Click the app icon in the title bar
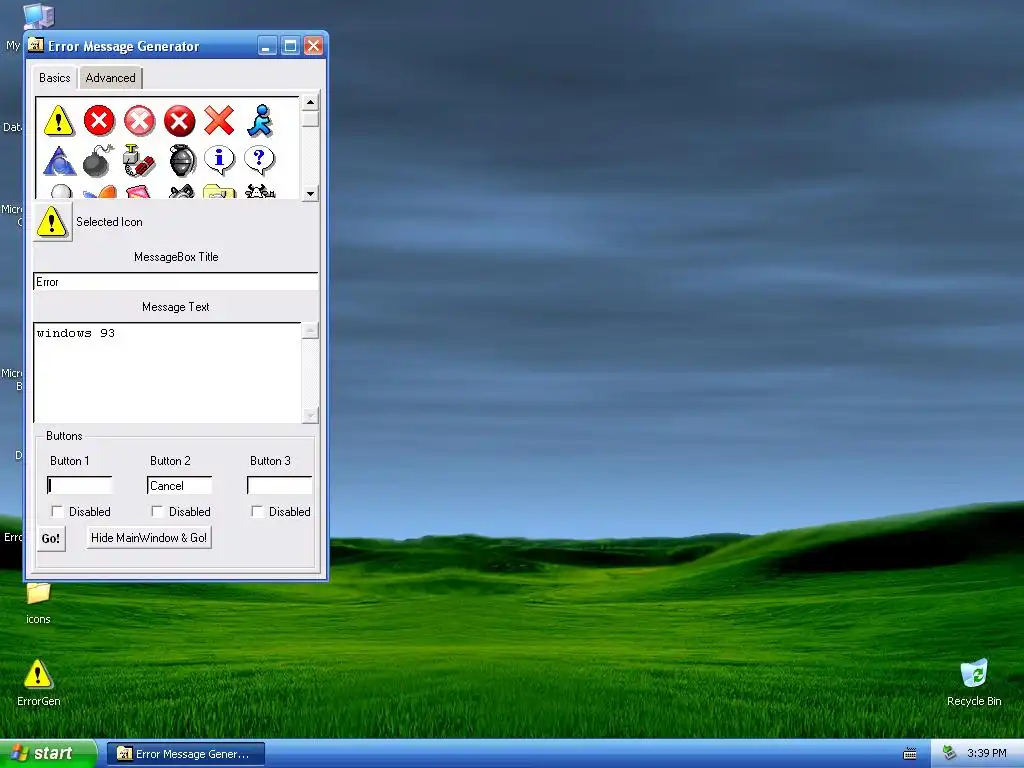 (35, 45)
